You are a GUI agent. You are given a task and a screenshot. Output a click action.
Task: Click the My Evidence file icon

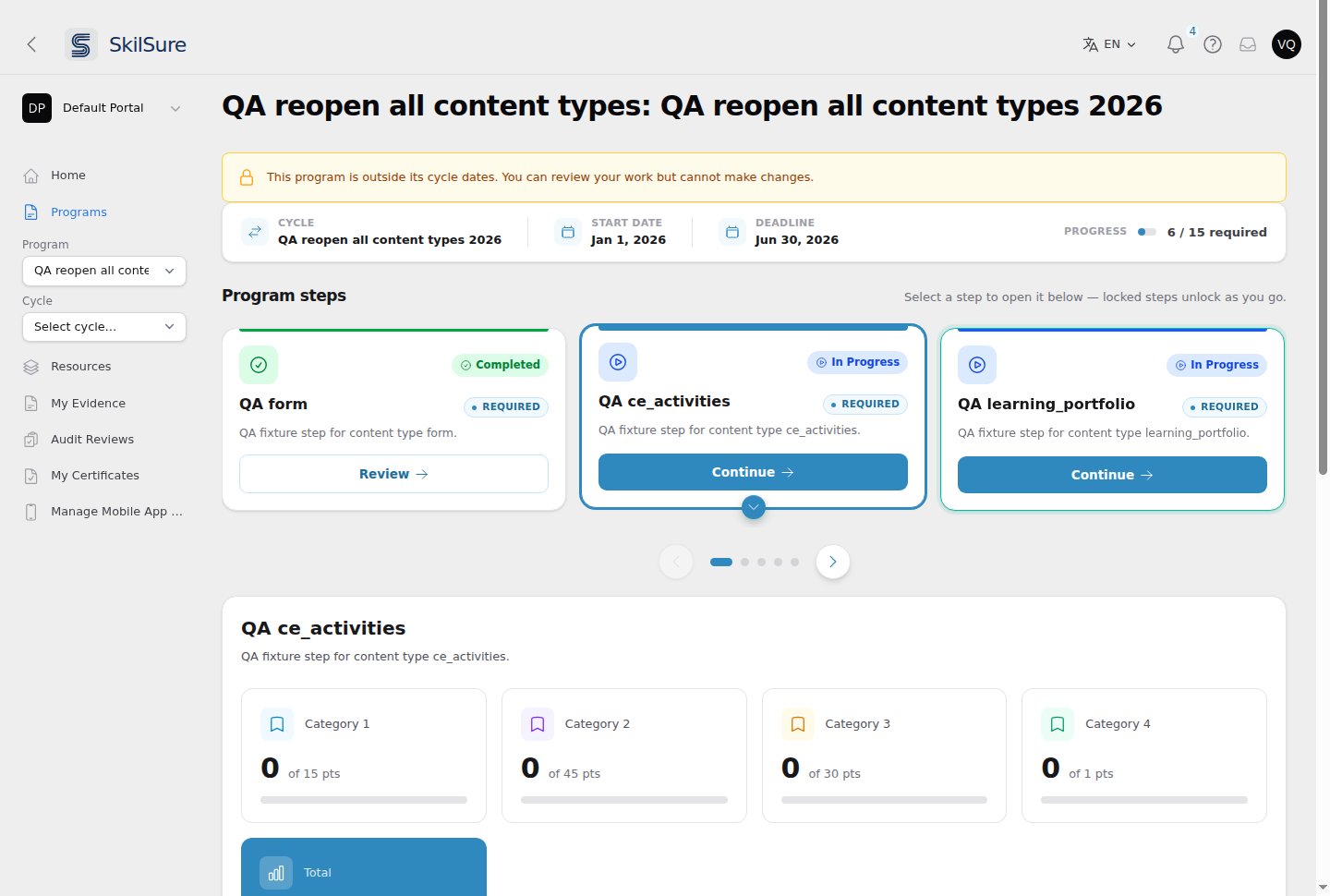point(31,404)
